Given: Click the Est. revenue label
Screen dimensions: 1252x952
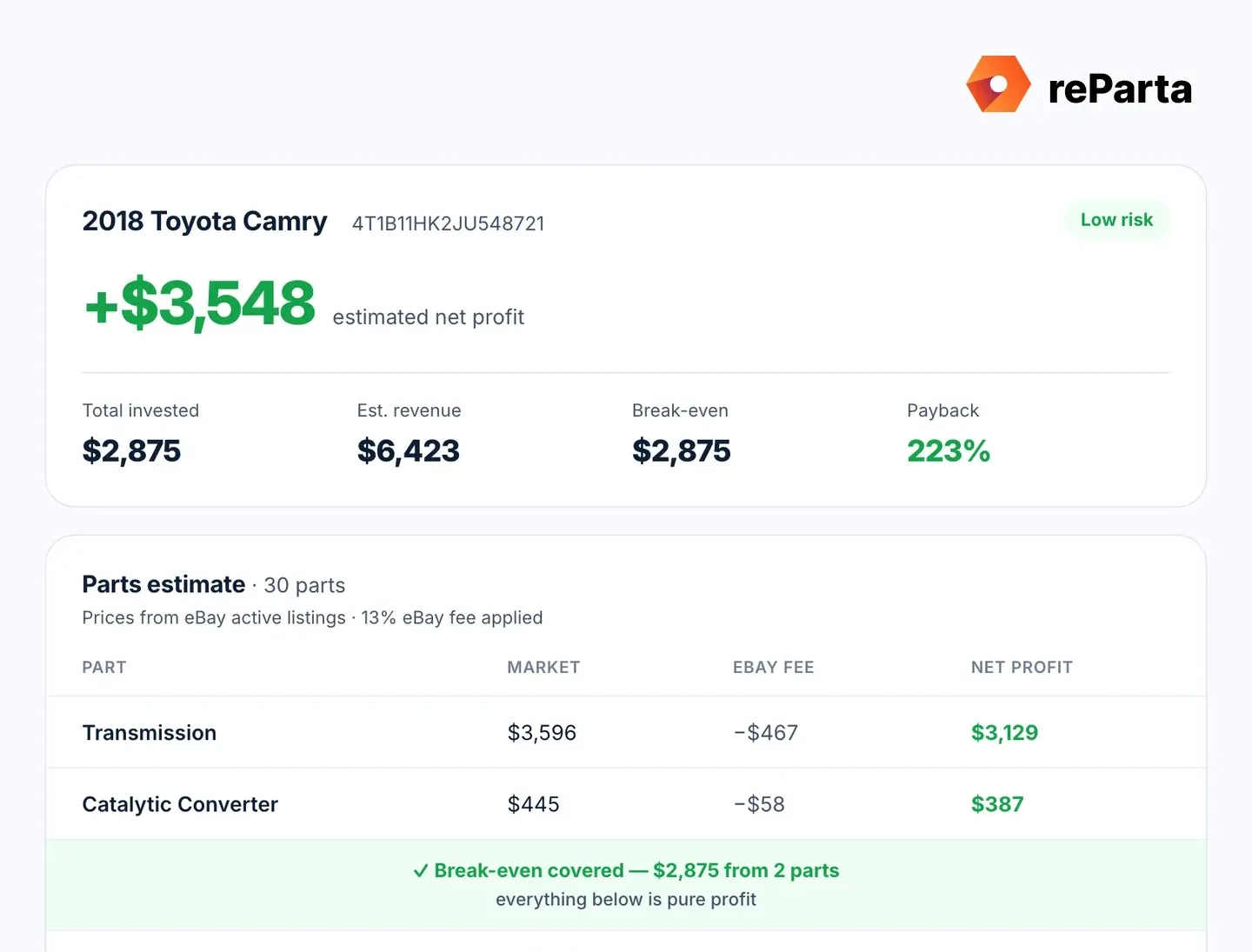Looking at the screenshot, I should coord(409,410).
